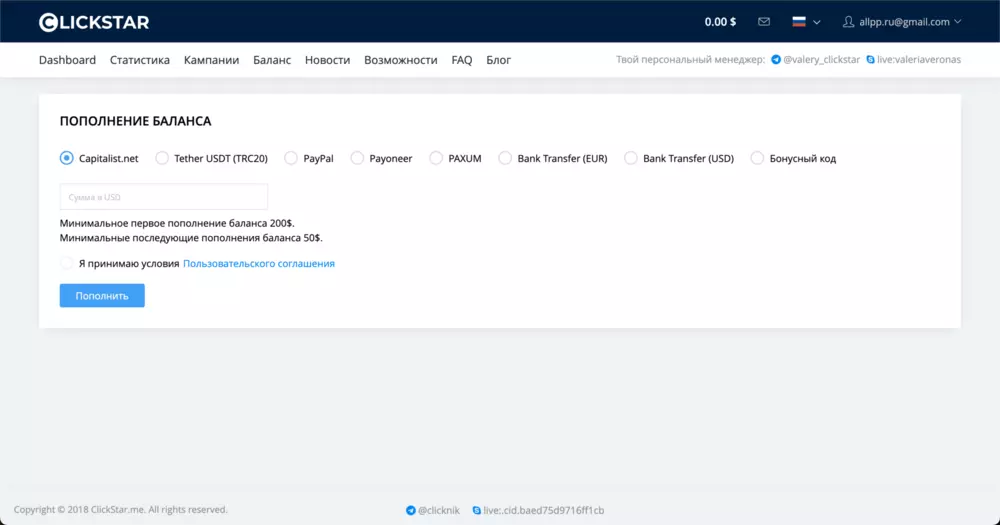The width and height of the screenshot is (1000, 525).
Task: Click live:.cid.baed75d9716ff1cb footer link
Action: pyautogui.click(x=543, y=510)
